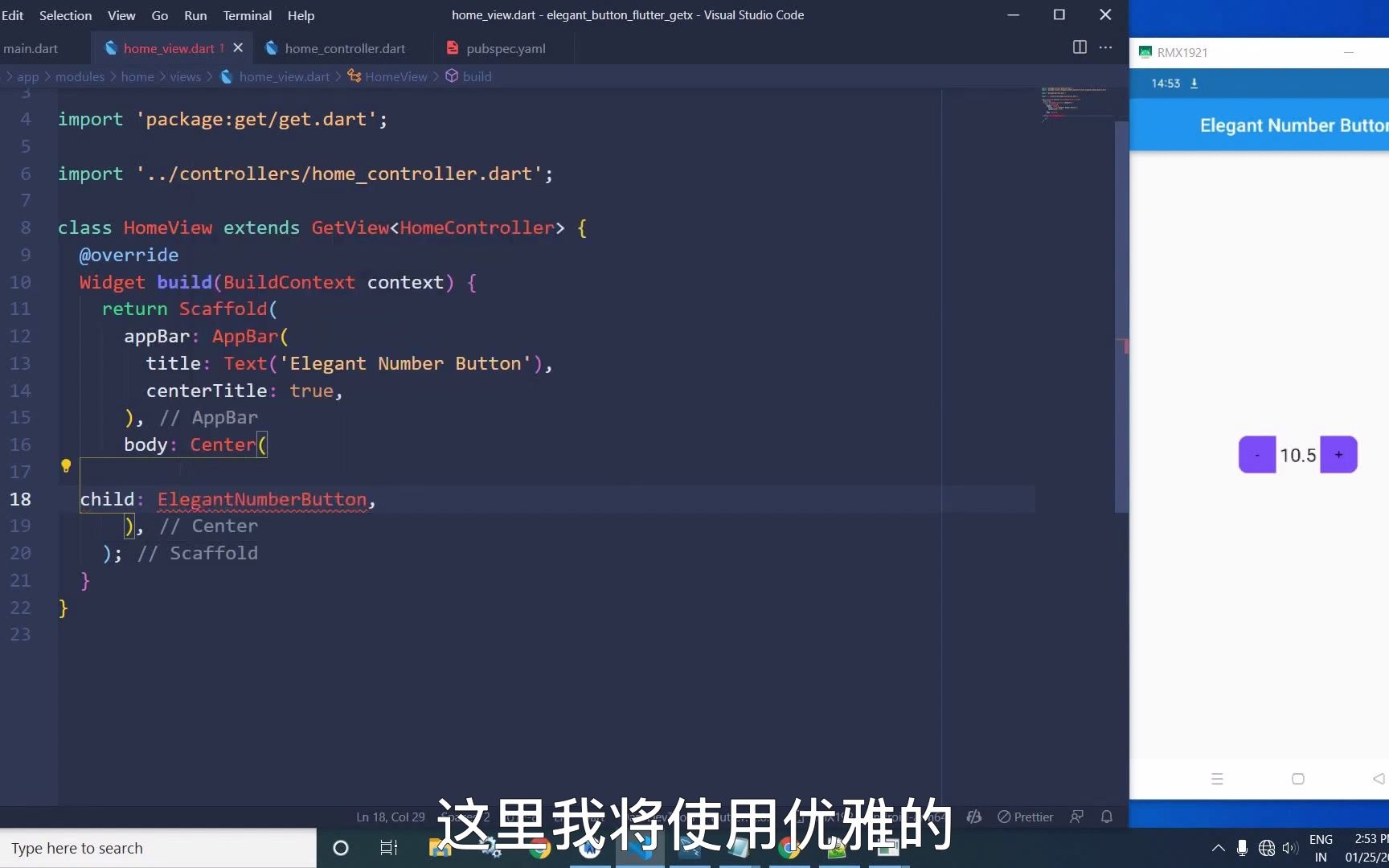Click the editor vertical scrollbar

[x=1121, y=317]
